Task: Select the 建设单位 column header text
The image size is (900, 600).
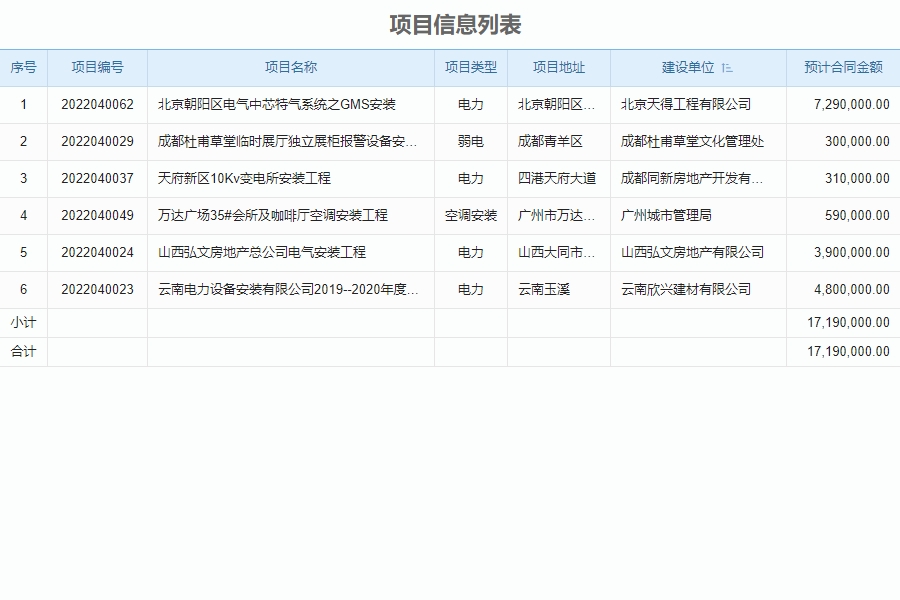Action: [688, 68]
